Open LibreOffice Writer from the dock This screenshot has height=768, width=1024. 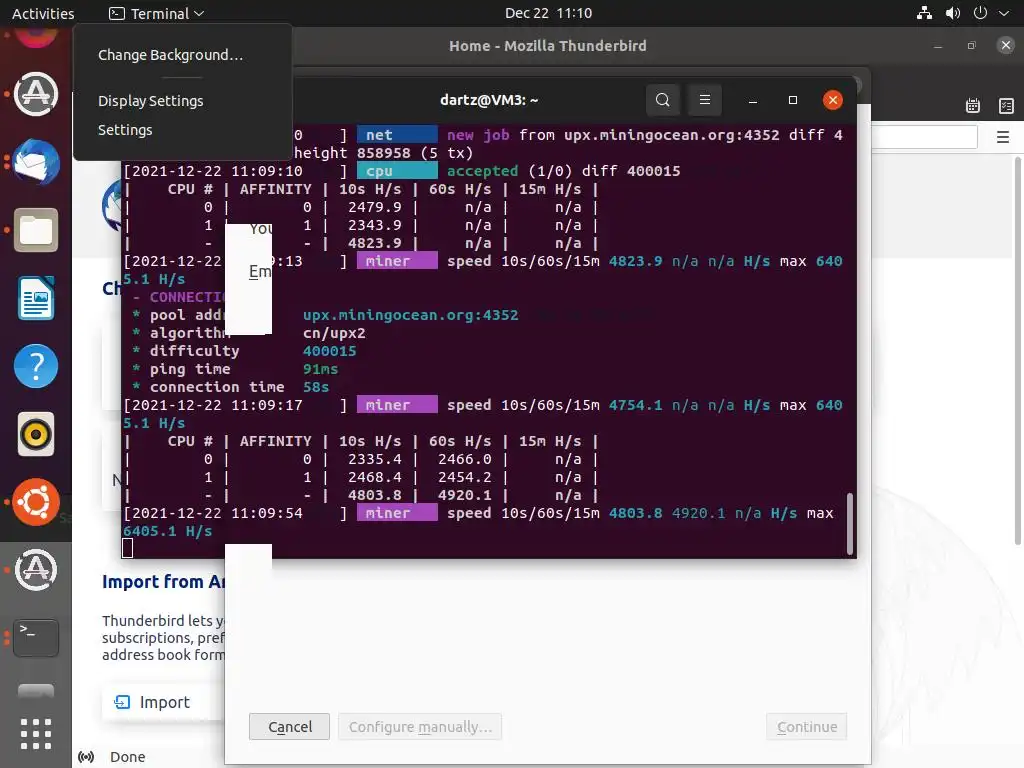pos(36,298)
